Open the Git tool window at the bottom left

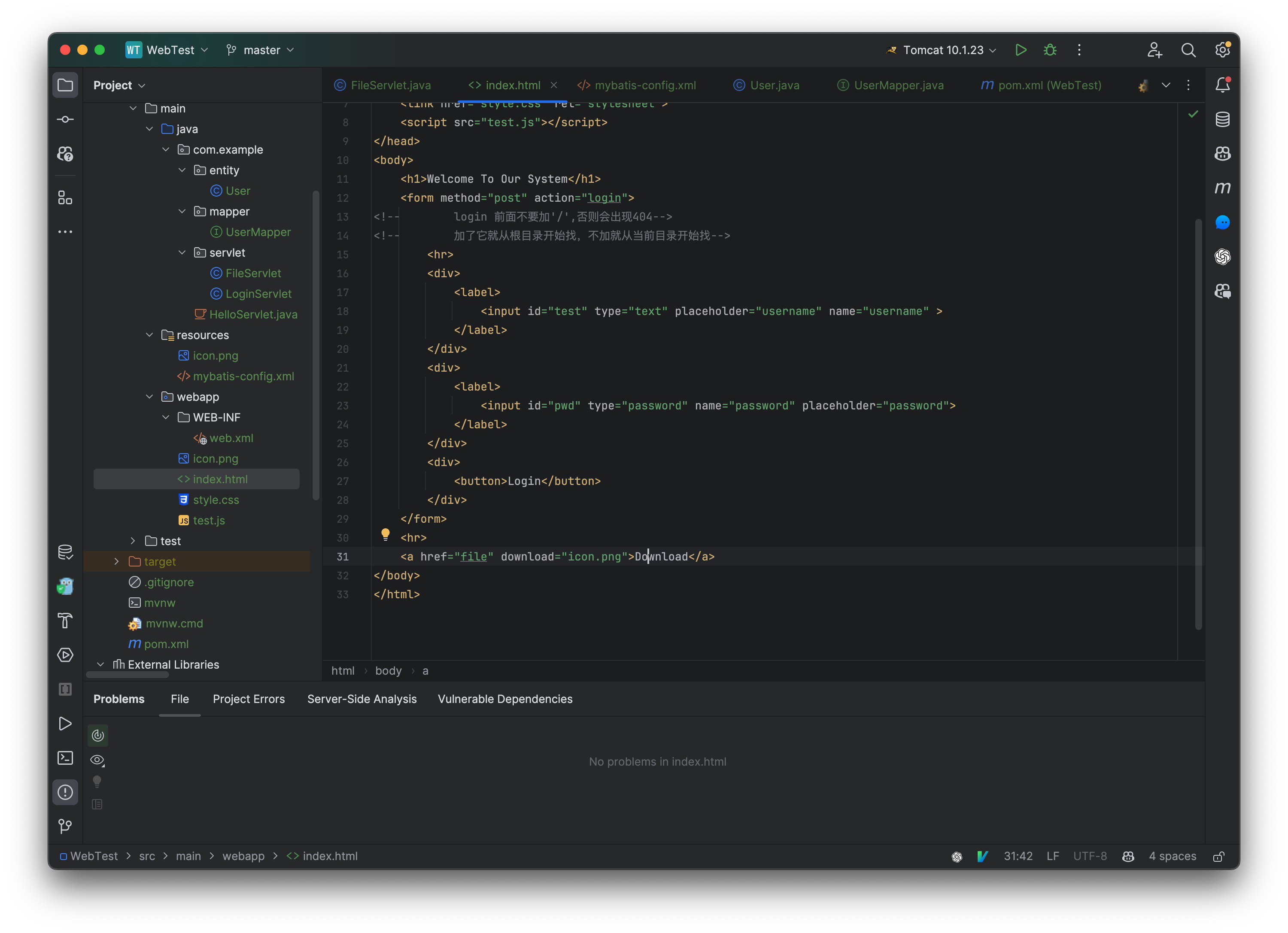[x=65, y=826]
